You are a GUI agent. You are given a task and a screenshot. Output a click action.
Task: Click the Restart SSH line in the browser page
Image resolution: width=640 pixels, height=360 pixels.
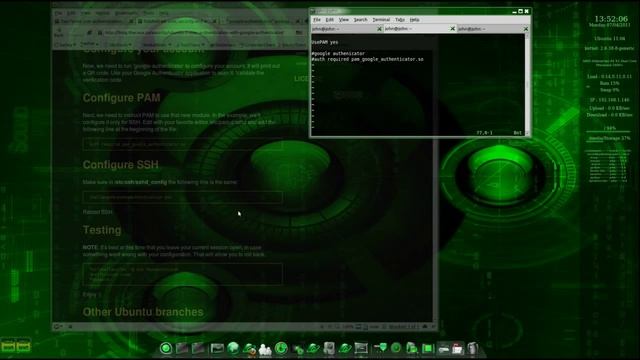click(x=98, y=212)
